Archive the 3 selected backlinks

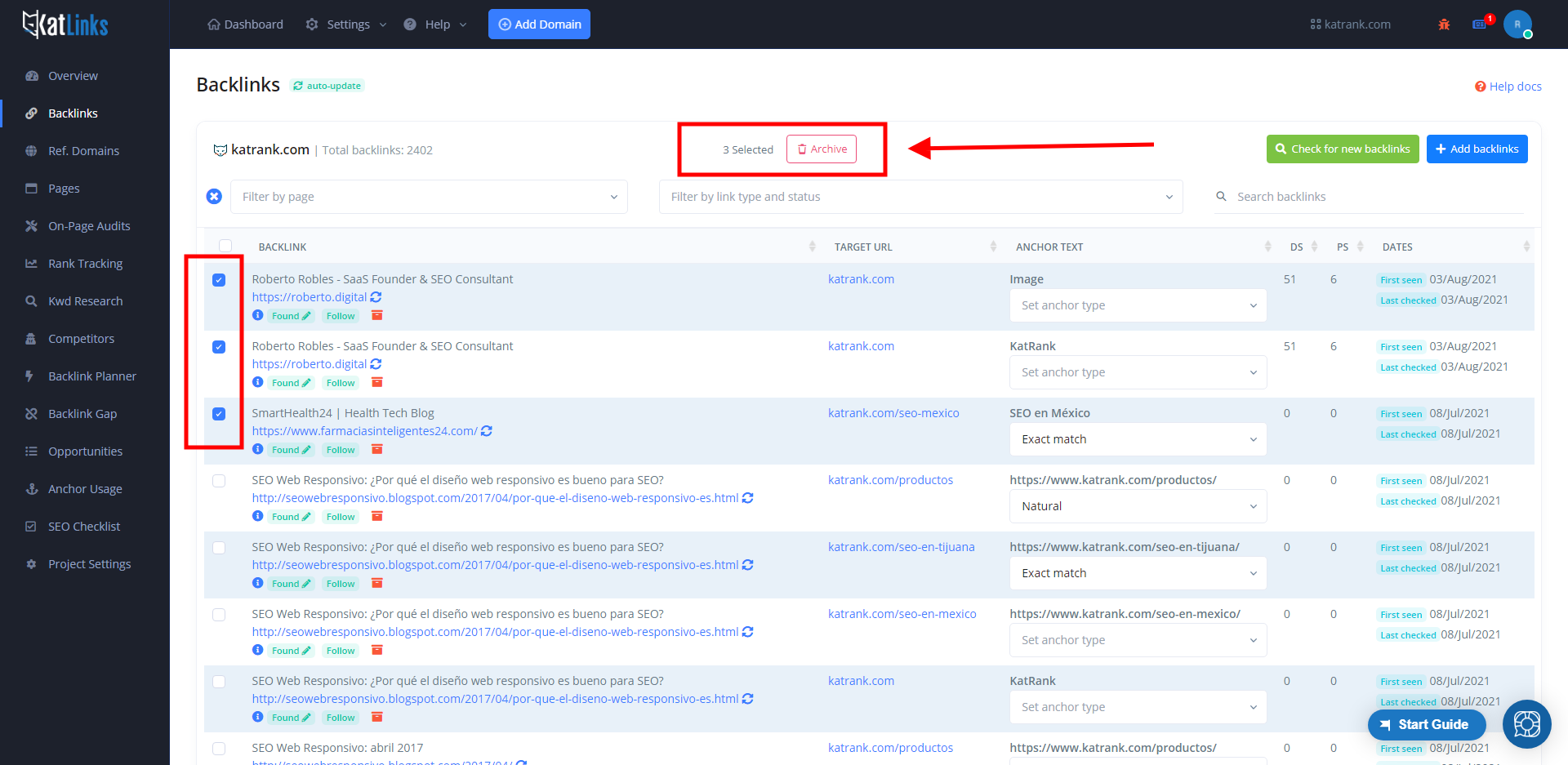point(822,149)
